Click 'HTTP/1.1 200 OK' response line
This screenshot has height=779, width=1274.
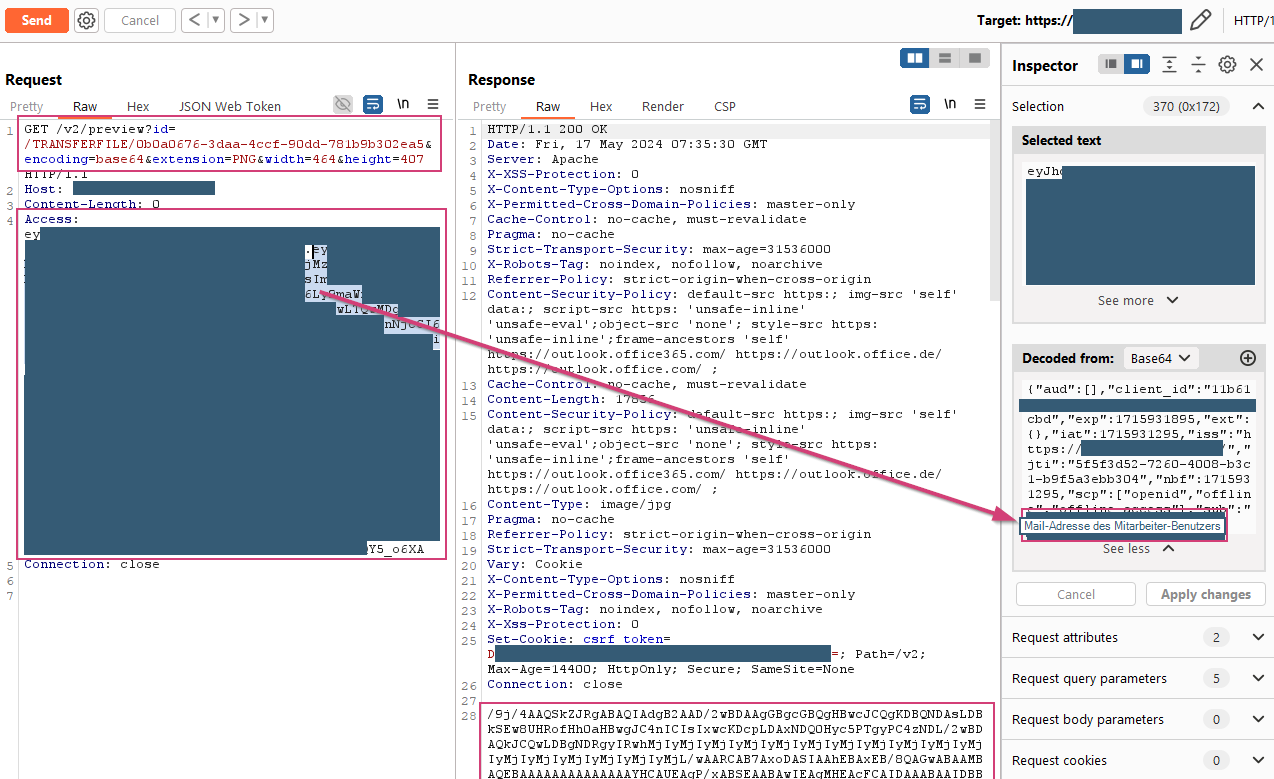547,129
